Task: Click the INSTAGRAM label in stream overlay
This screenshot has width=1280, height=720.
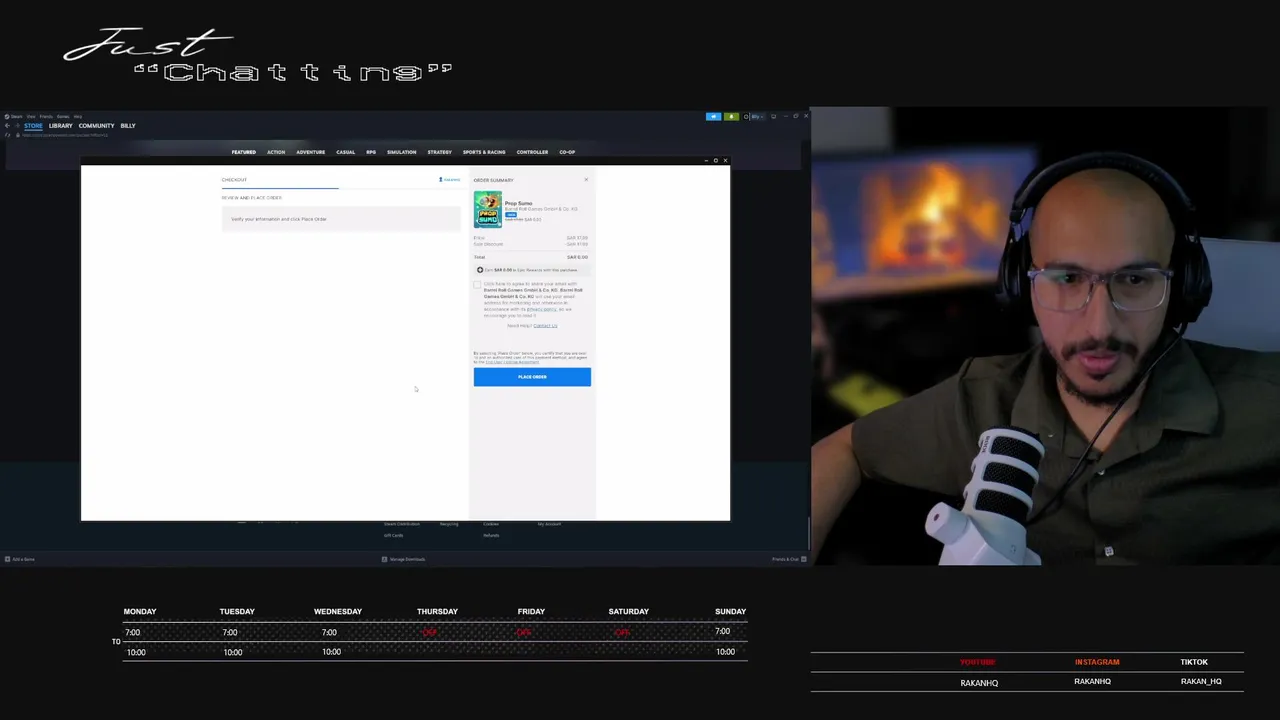Action: pos(1097,662)
